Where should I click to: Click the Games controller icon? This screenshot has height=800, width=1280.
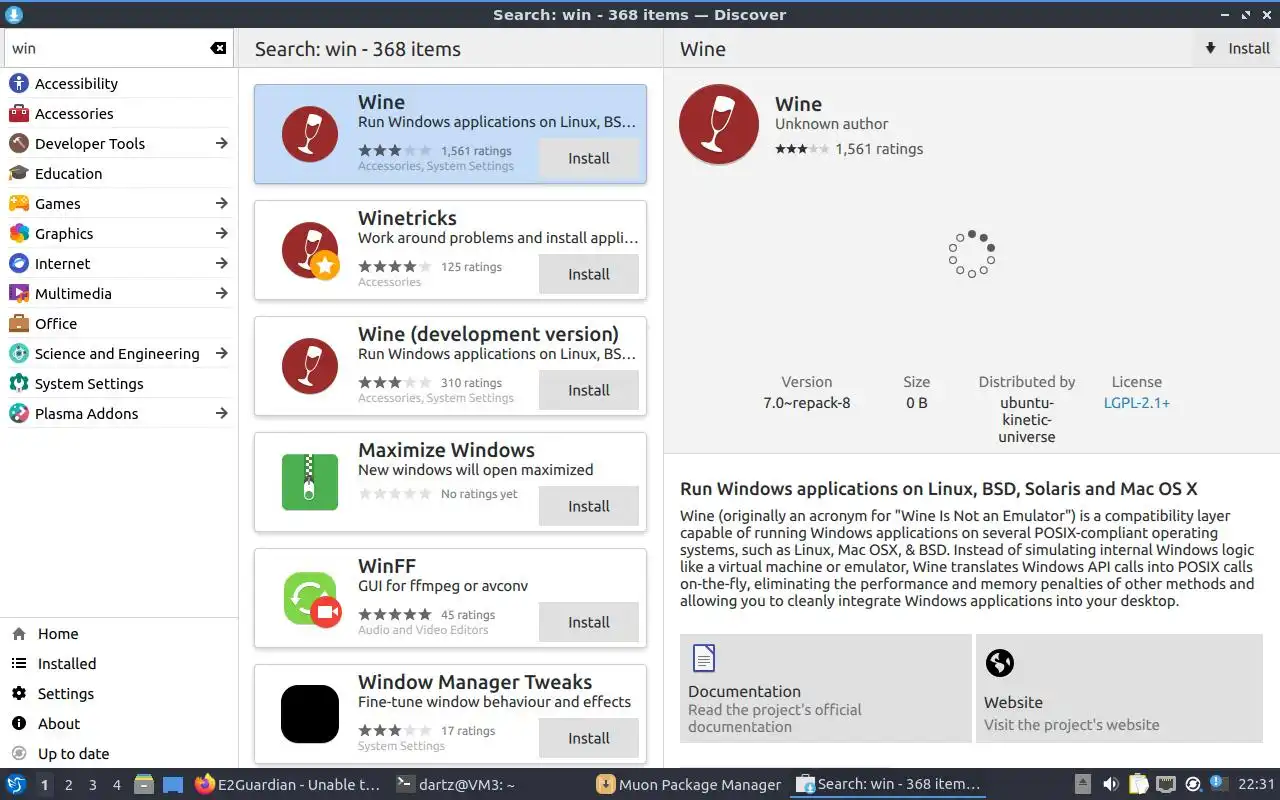[19, 204]
